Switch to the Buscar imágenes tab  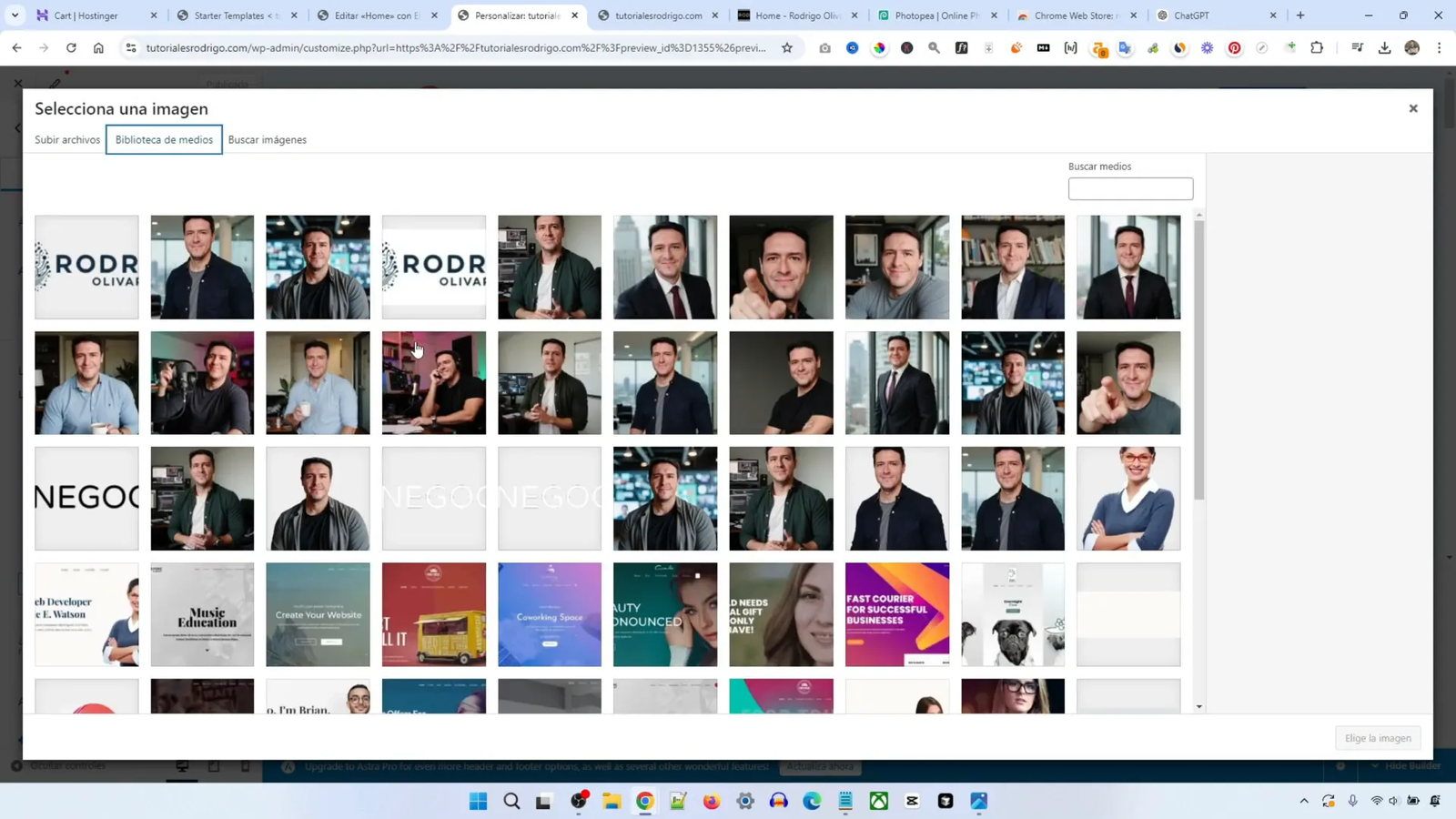pos(268,139)
